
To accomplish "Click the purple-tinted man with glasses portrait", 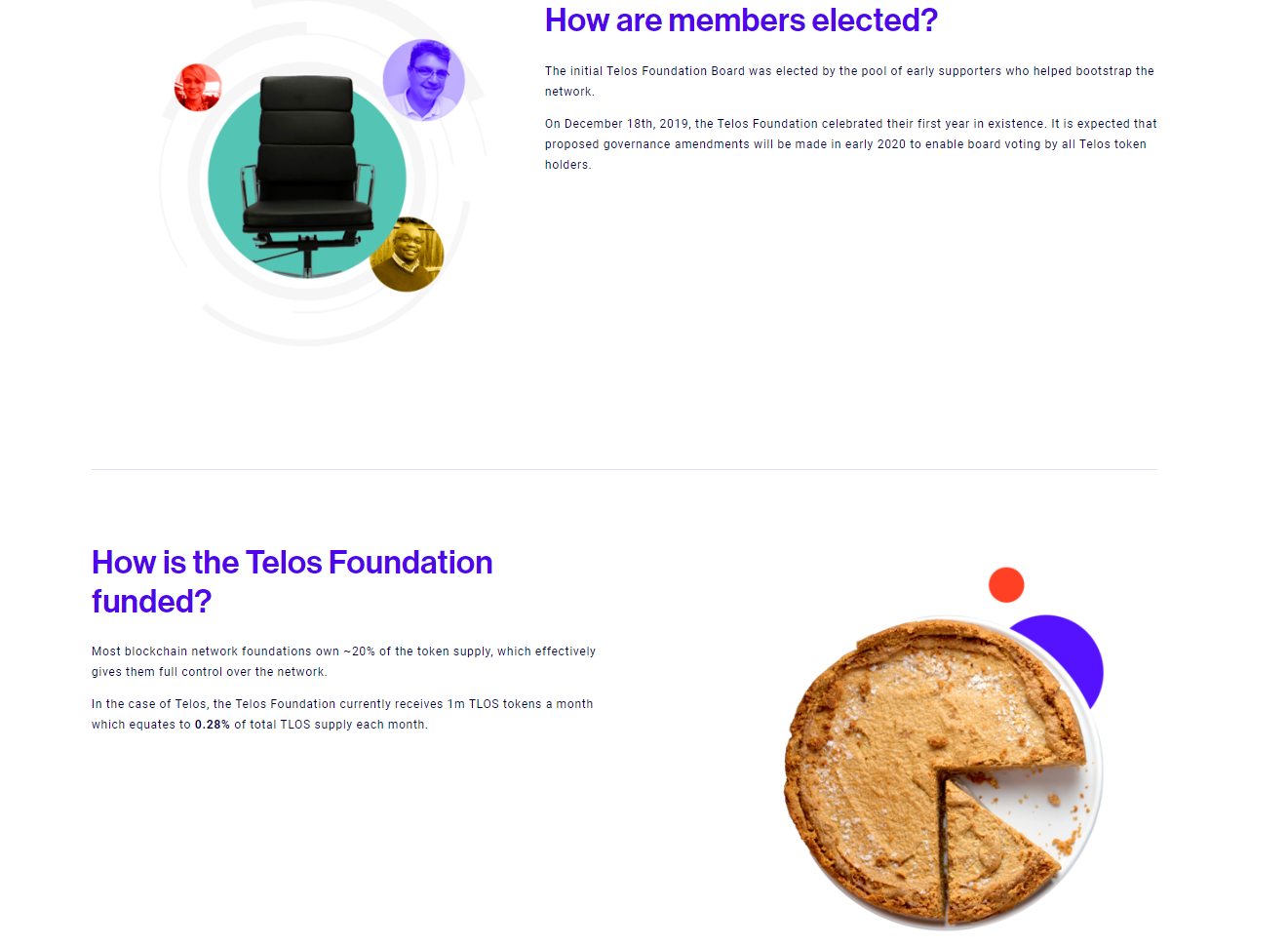I will (424, 80).
